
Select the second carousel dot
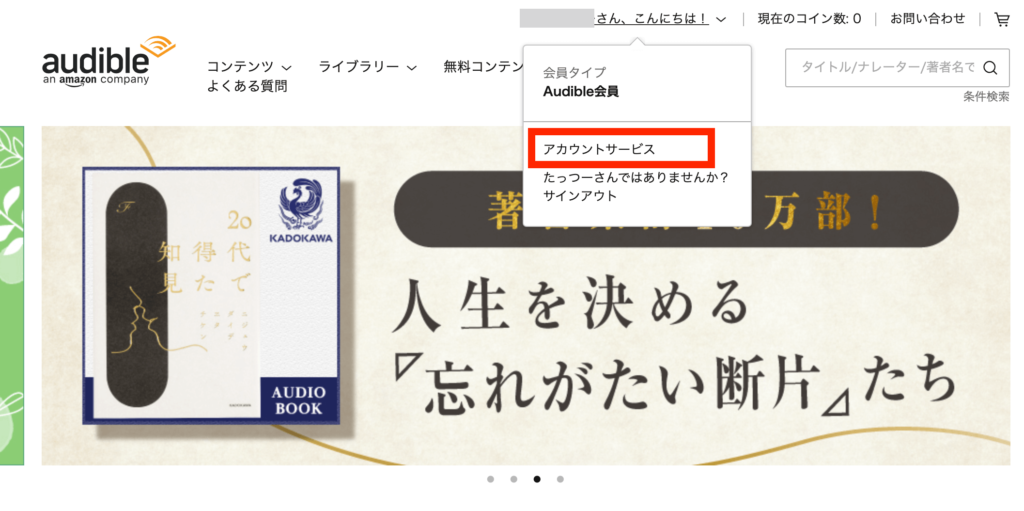pos(514,479)
